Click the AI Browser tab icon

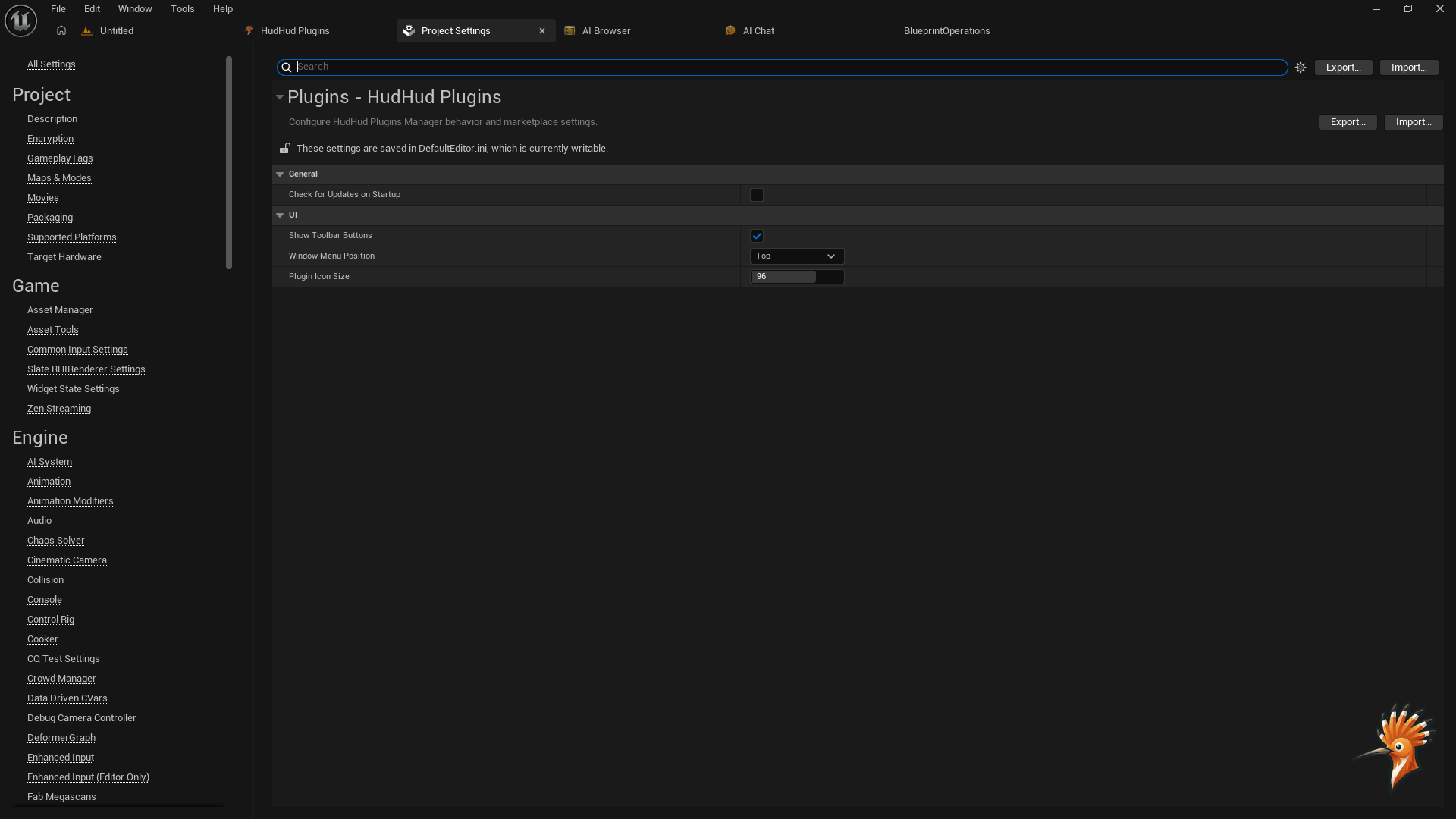570,31
